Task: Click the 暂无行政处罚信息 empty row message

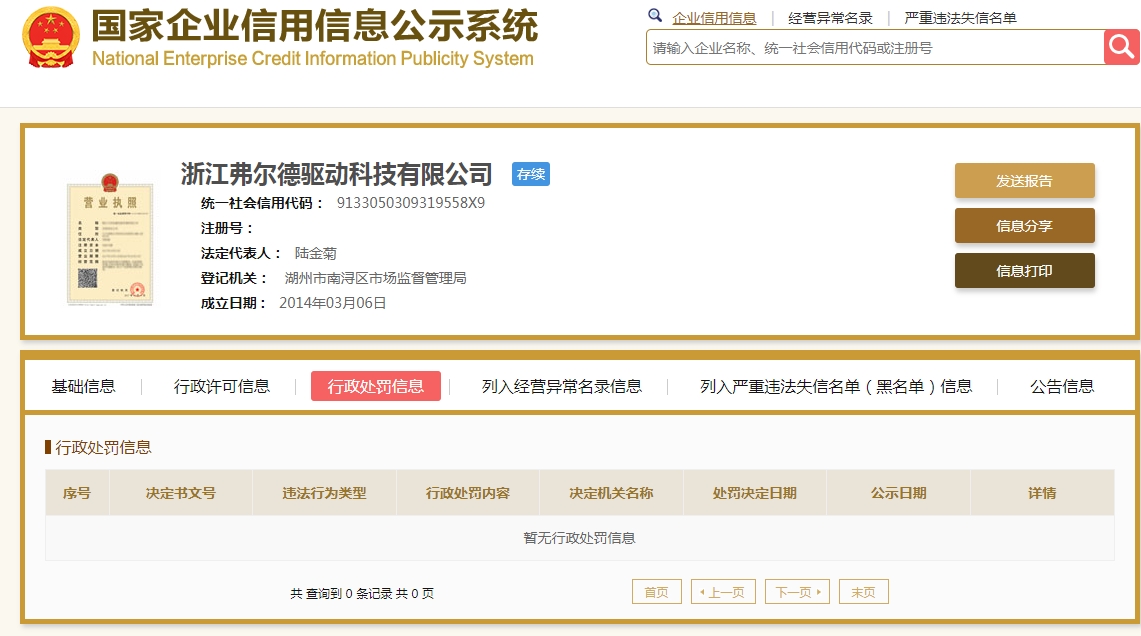Action: [579, 538]
